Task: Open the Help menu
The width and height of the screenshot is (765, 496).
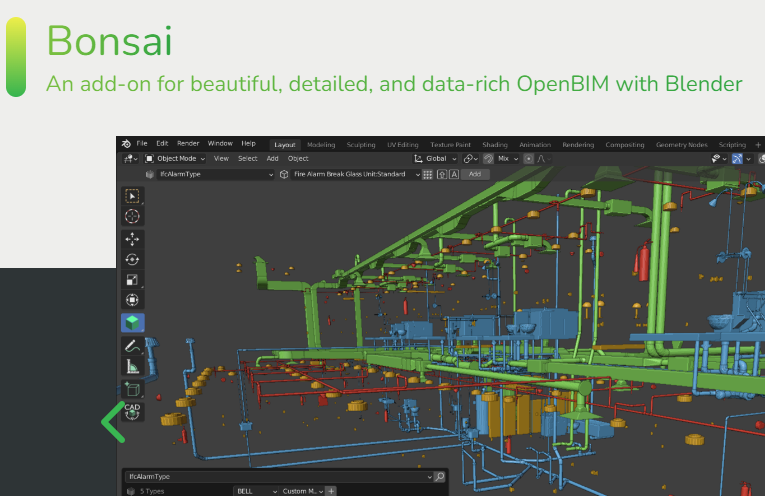Action: point(248,143)
